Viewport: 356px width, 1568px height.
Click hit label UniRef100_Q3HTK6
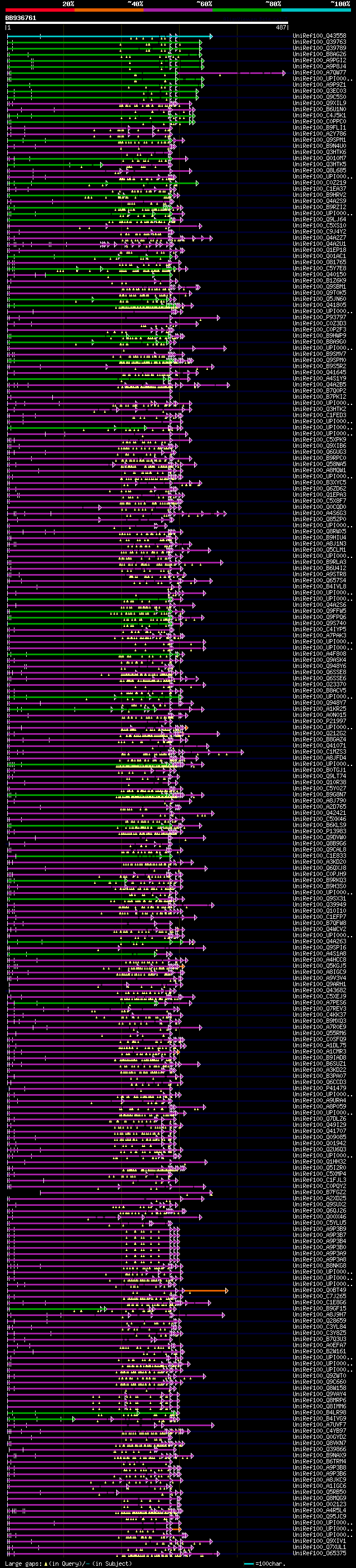(319, 152)
